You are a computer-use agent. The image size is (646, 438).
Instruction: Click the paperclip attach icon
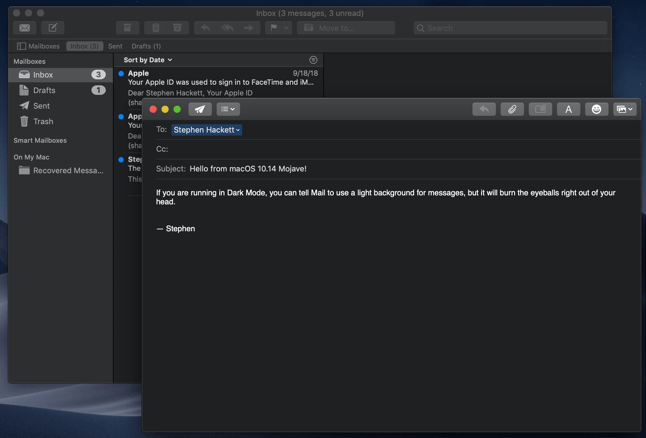click(512, 109)
